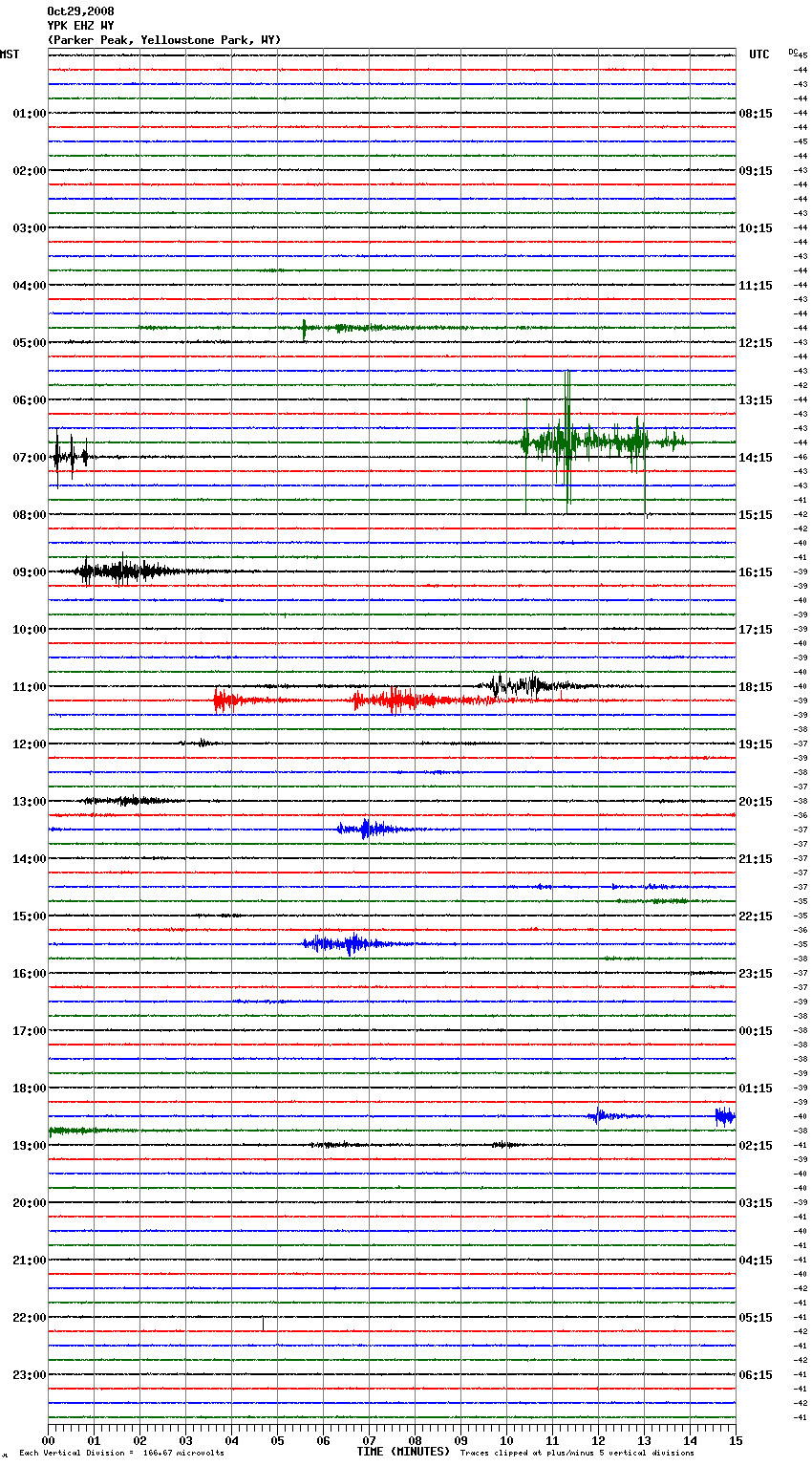Select the station code 'YPK EHZ WY'
The image size is (812, 1466).
[80, 26]
